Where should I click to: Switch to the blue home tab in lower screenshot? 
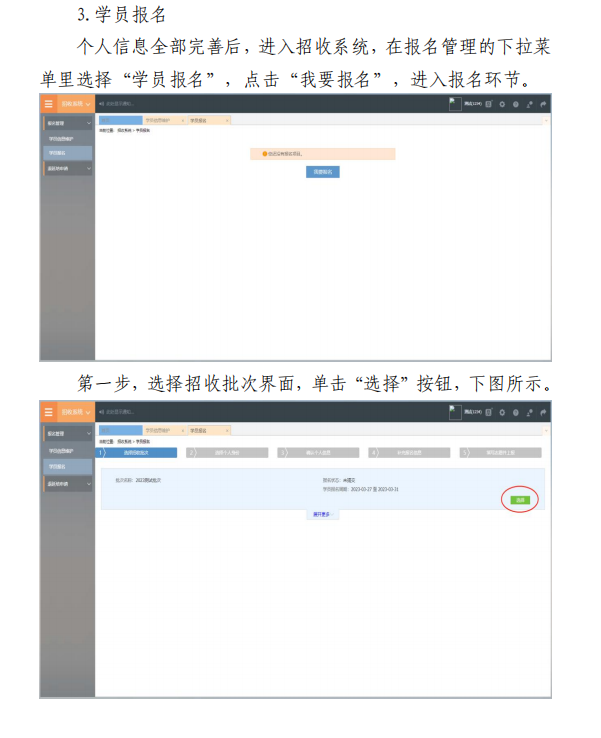pyautogui.click(x=120, y=430)
